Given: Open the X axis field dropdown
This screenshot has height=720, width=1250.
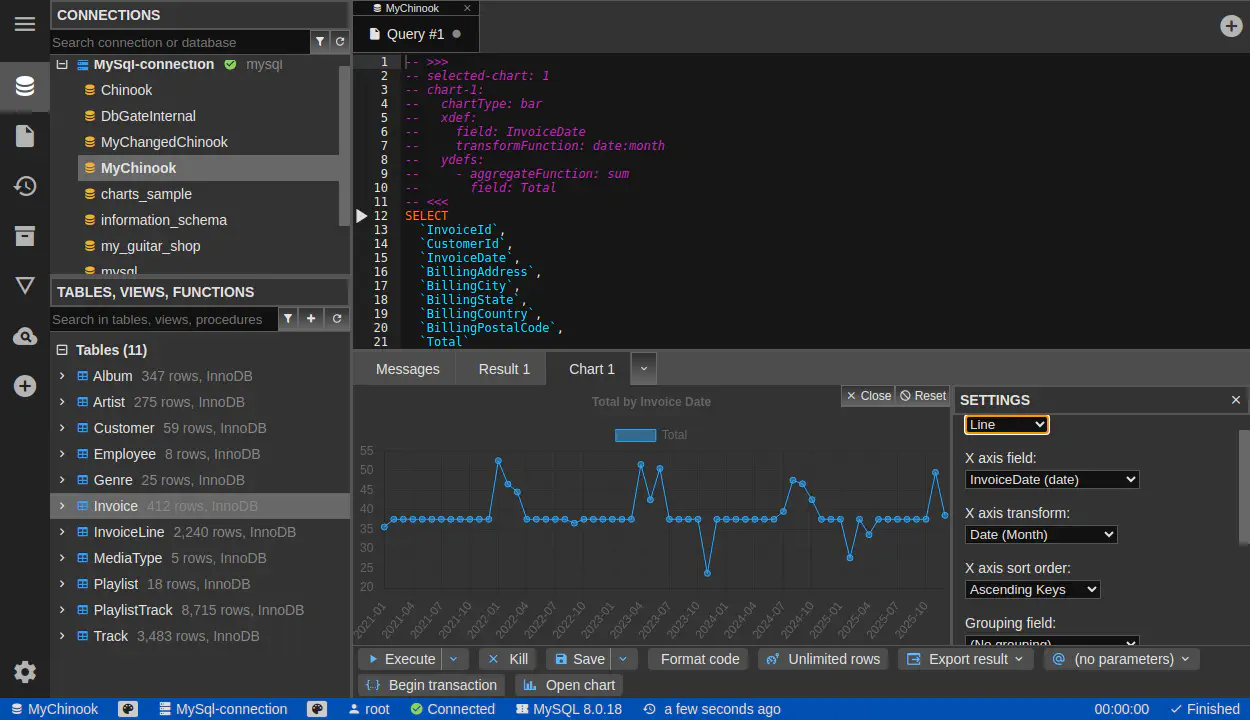Looking at the screenshot, I should click(x=1052, y=480).
